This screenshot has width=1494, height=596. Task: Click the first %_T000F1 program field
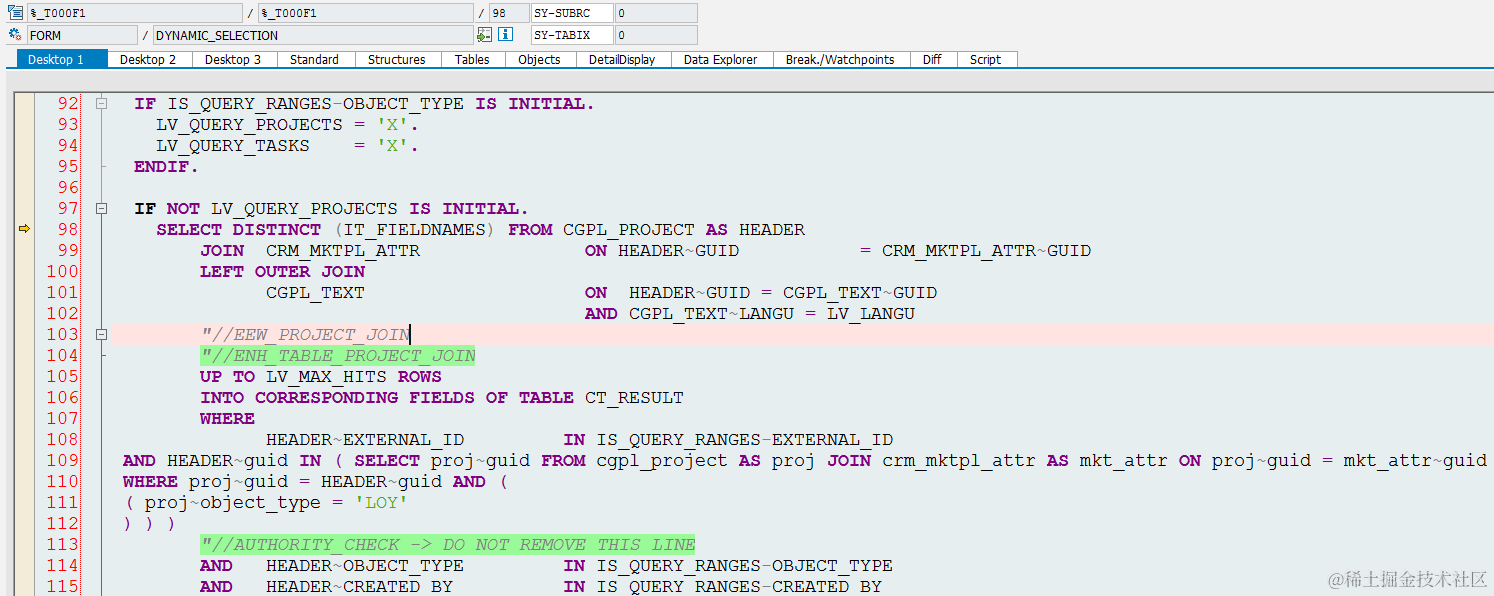pos(135,13)
